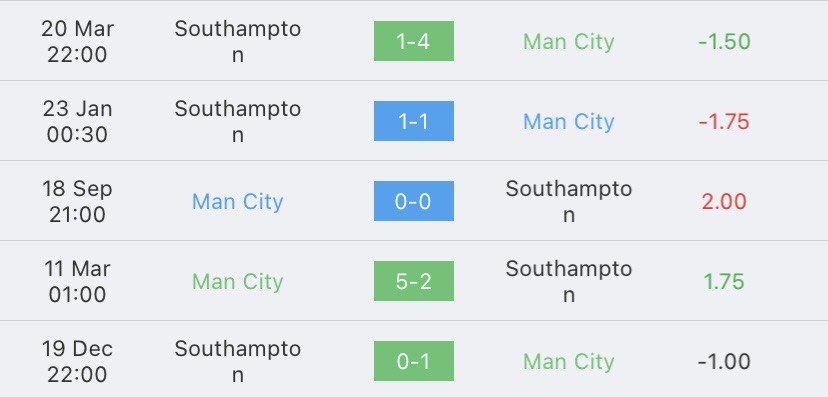Open Man City in 20 Mar match
Screen dimensions: 828x397
tap(569, 42)
